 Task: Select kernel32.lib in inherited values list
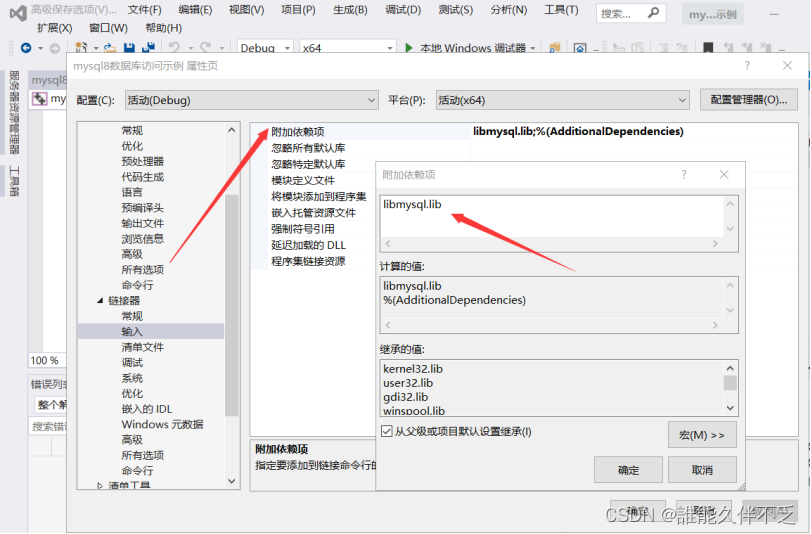413,368
